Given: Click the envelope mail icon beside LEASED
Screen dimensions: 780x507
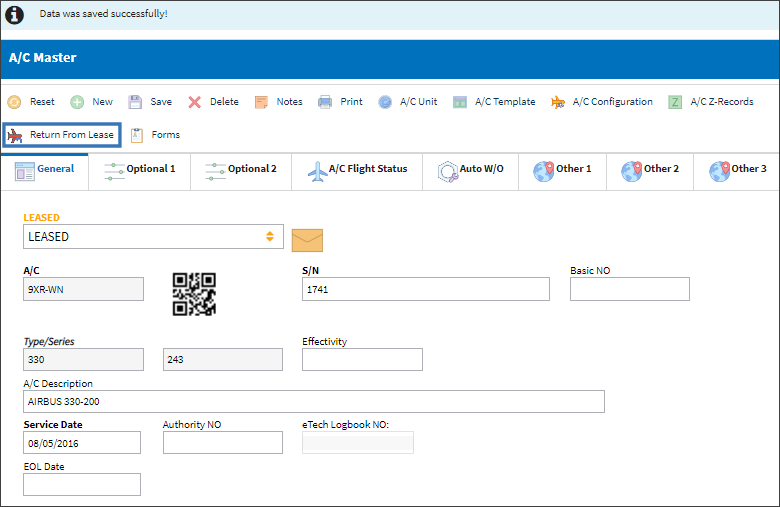Looking at the screenshot, I should click(307, 240).
